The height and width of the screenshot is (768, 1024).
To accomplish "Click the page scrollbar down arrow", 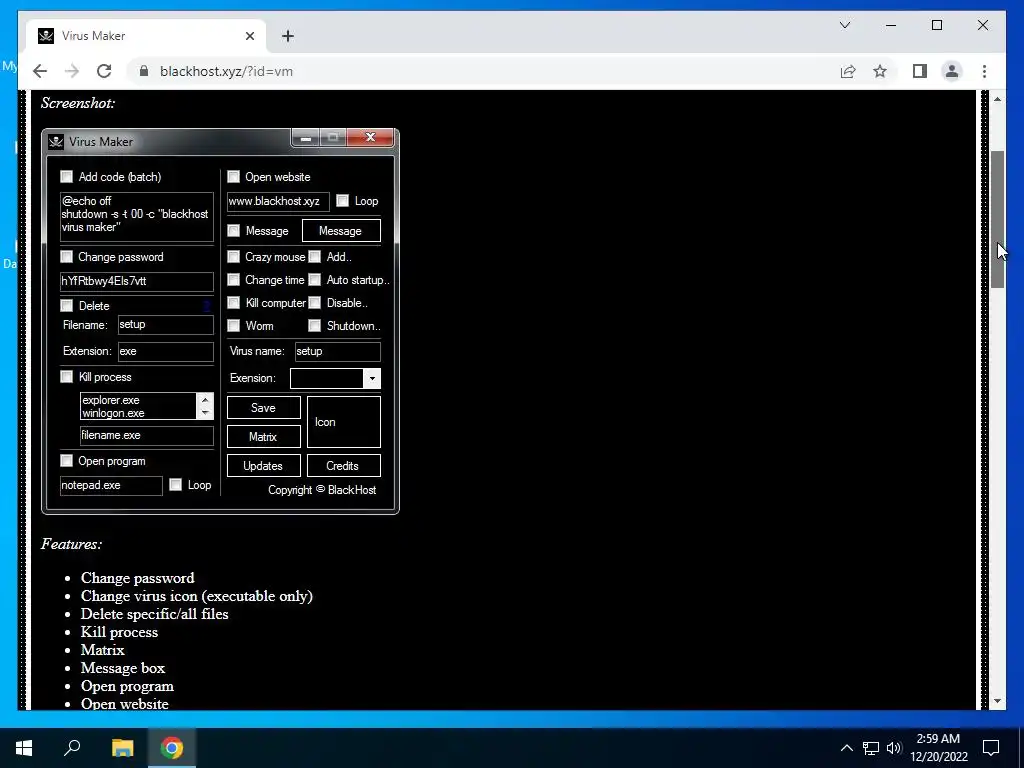I will (x=997, y=701).
